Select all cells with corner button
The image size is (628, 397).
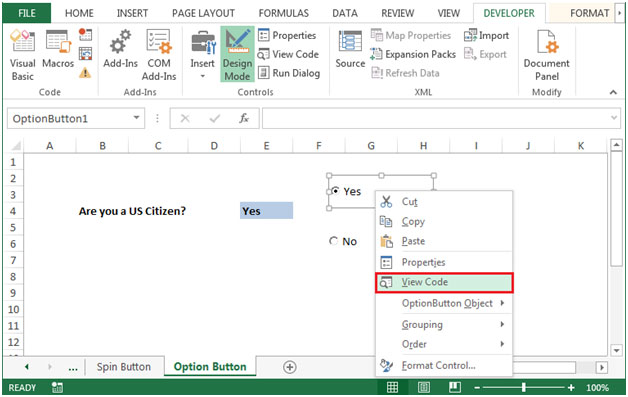(x=16, y=145)
